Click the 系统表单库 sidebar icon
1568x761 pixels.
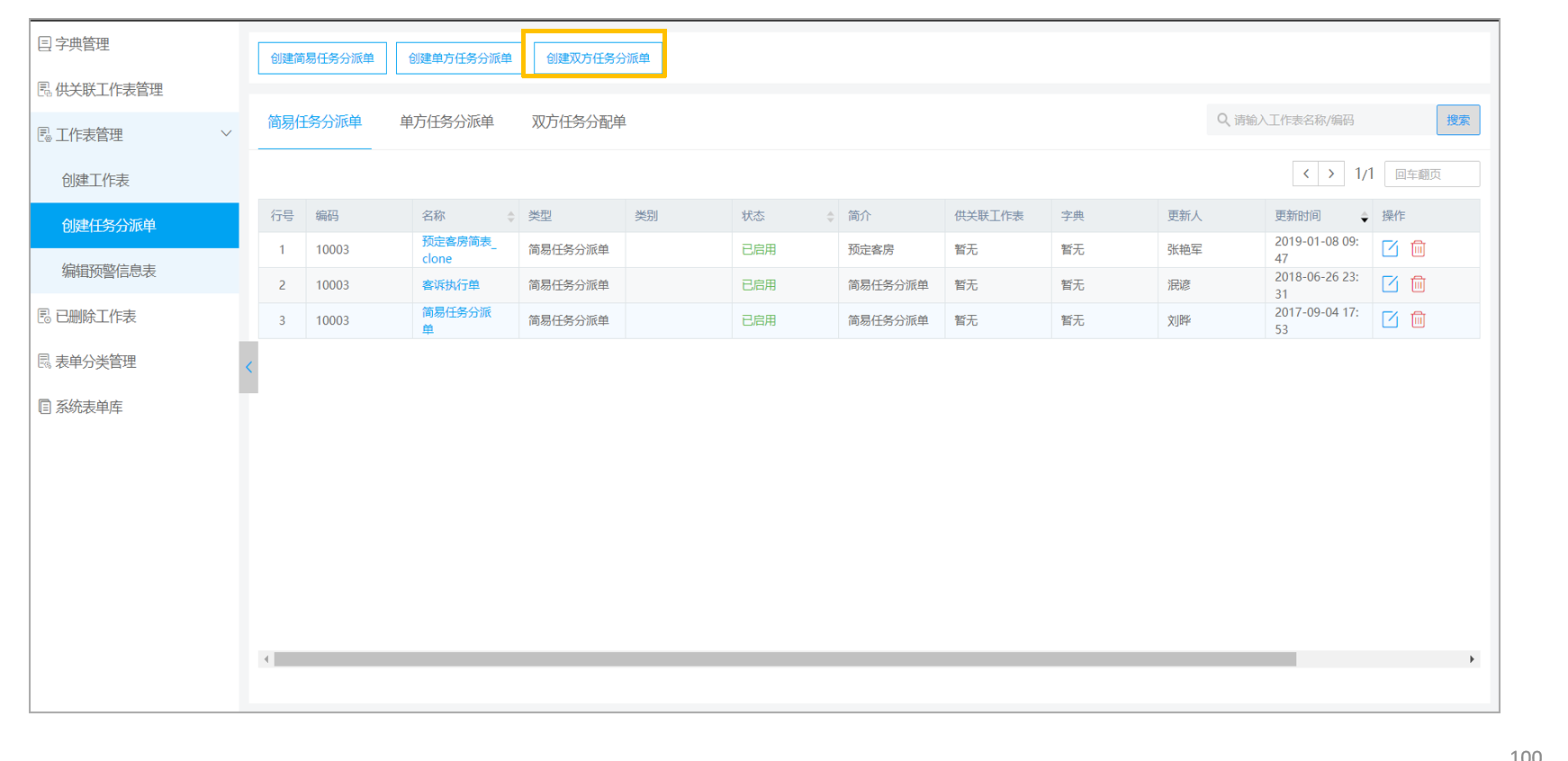44,407
